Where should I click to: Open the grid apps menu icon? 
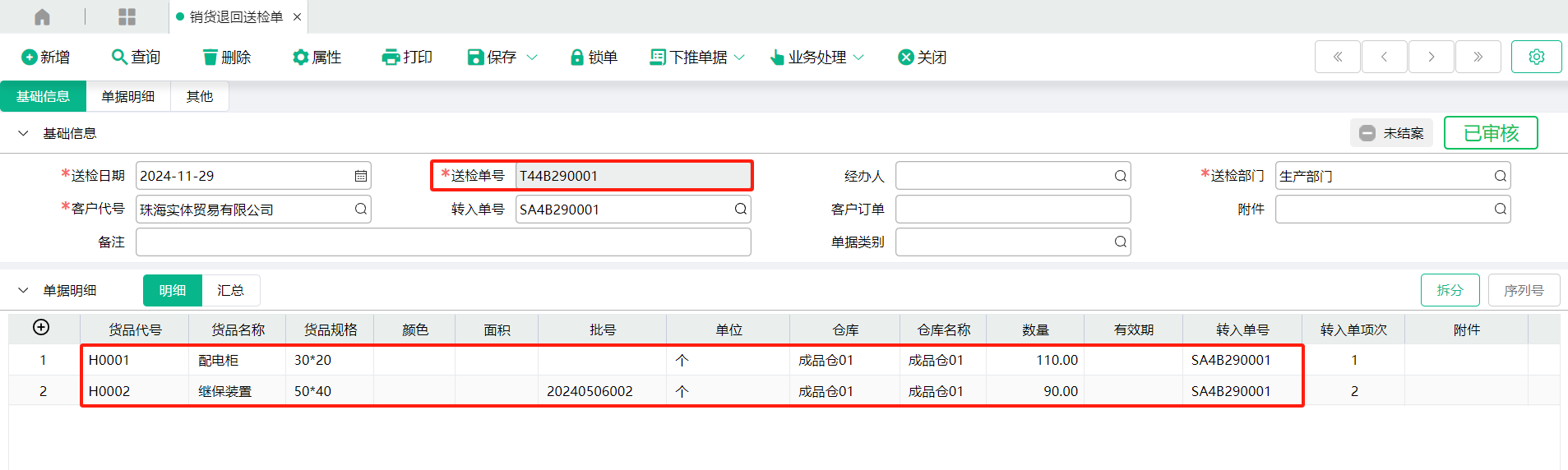point(127,16)
